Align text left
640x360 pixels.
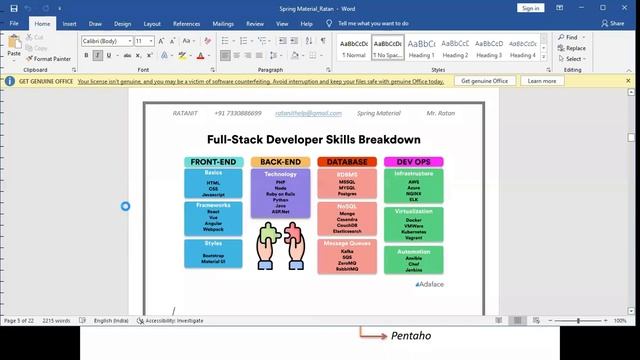pyautogui.click(x=225, y=55)
